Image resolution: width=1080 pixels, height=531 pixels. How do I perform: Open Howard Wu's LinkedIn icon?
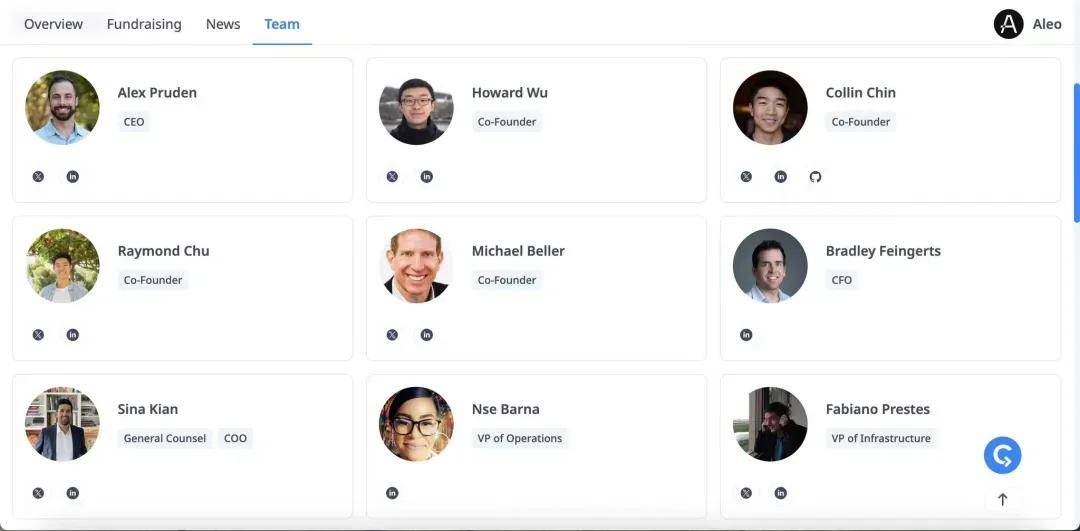click(427, 177)
